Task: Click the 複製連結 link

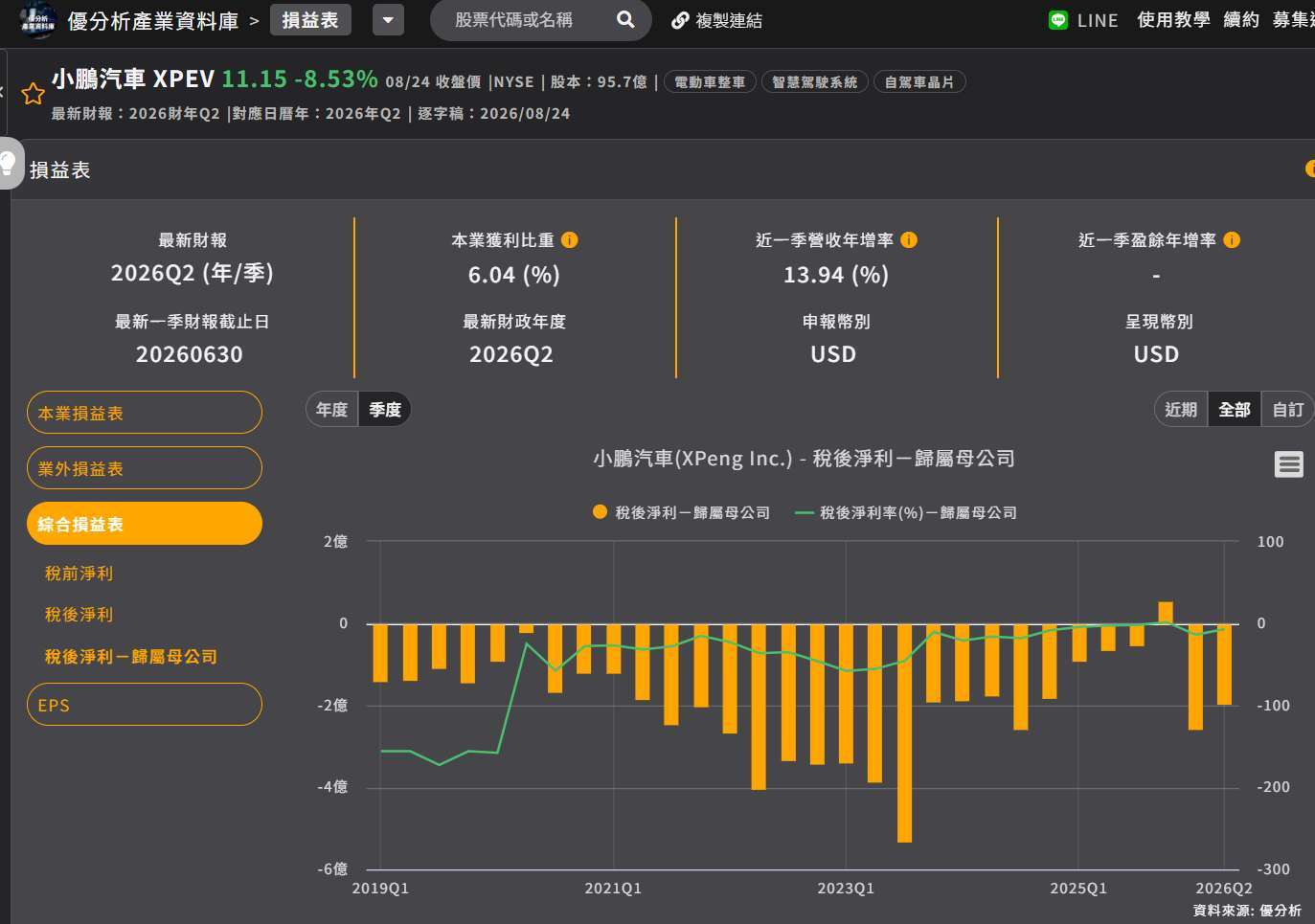Action: [728, 20]
